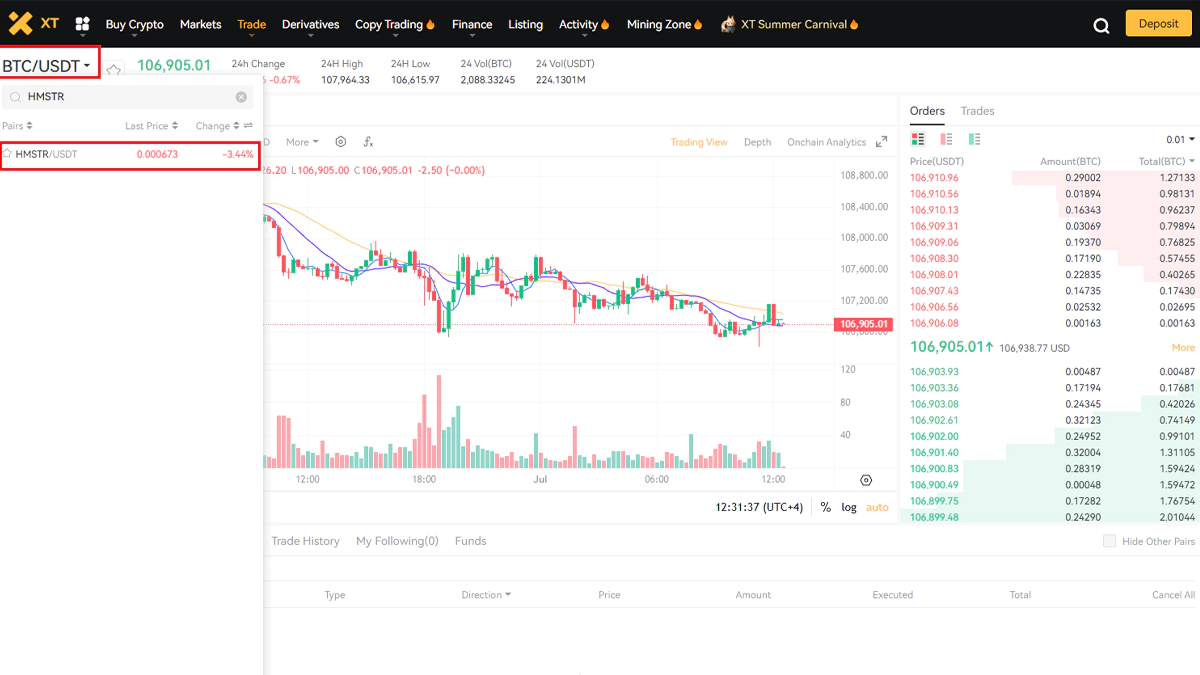Select the ask price 106,909.31
The width and height of the screenshot is (1200, 675).
tap(934, 226)
